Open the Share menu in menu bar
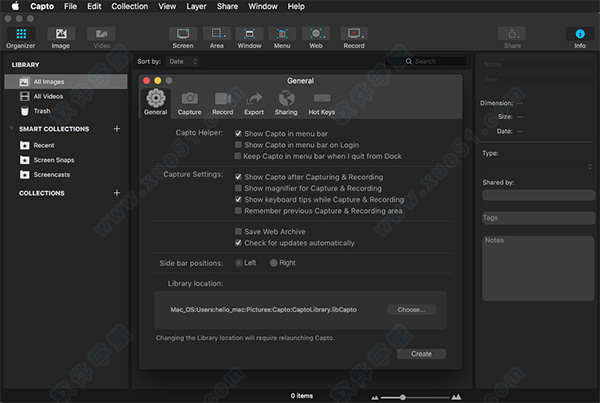This screenshot has width=600, height=403. 227,6
